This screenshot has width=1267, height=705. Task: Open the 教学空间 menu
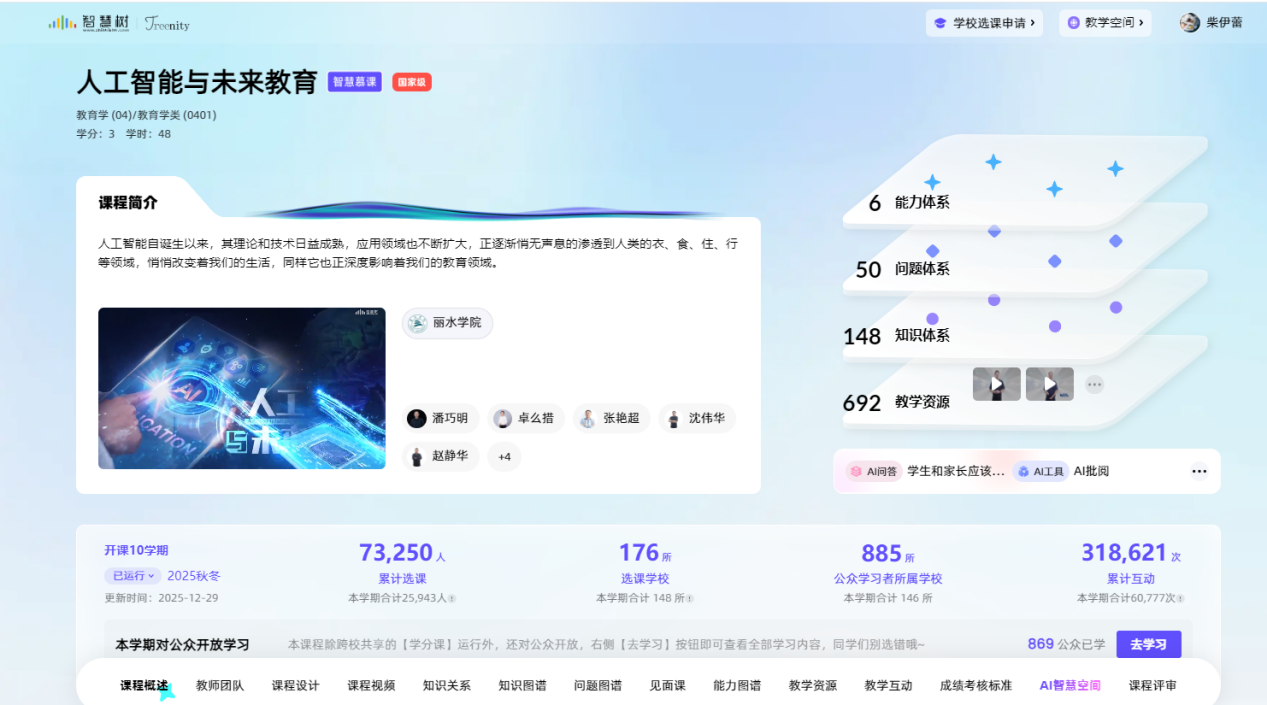click(x=1104, y=23)
